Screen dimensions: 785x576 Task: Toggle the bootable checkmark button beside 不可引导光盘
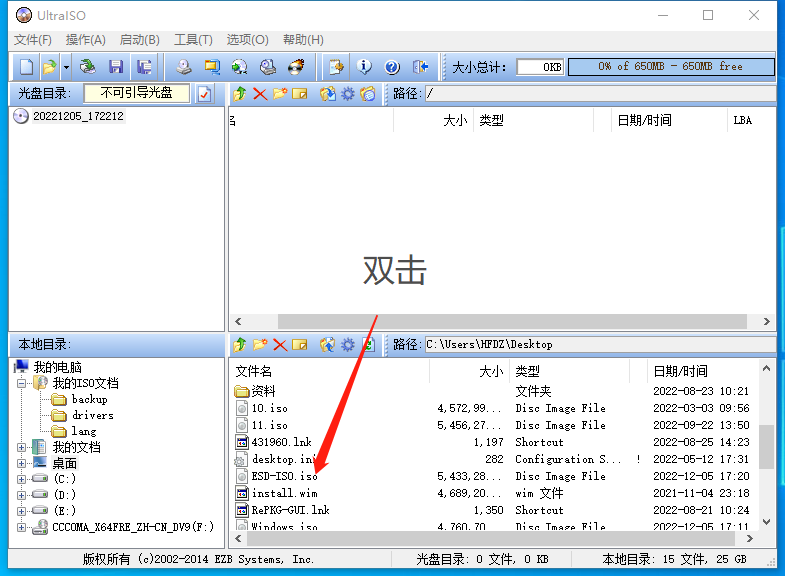205,94
